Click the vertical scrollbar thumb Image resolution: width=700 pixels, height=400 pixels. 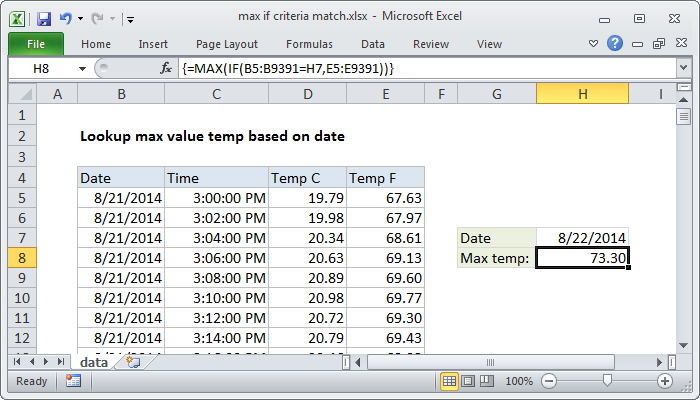[x=683, y=117]
